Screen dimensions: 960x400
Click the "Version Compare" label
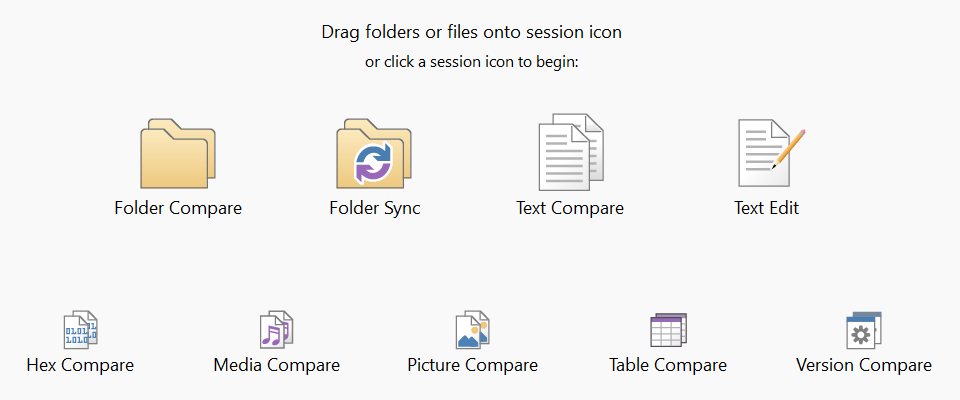click(864, 365)
